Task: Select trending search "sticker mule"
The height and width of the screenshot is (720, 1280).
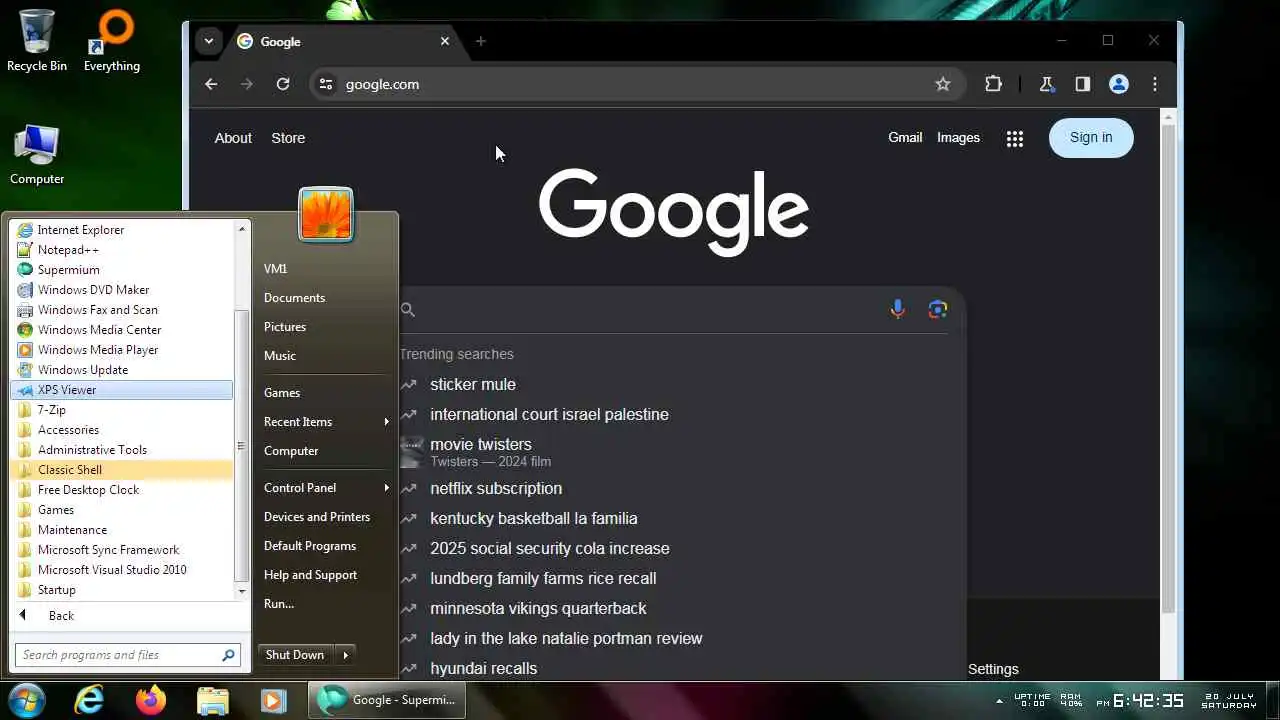Action: (473, 384)
